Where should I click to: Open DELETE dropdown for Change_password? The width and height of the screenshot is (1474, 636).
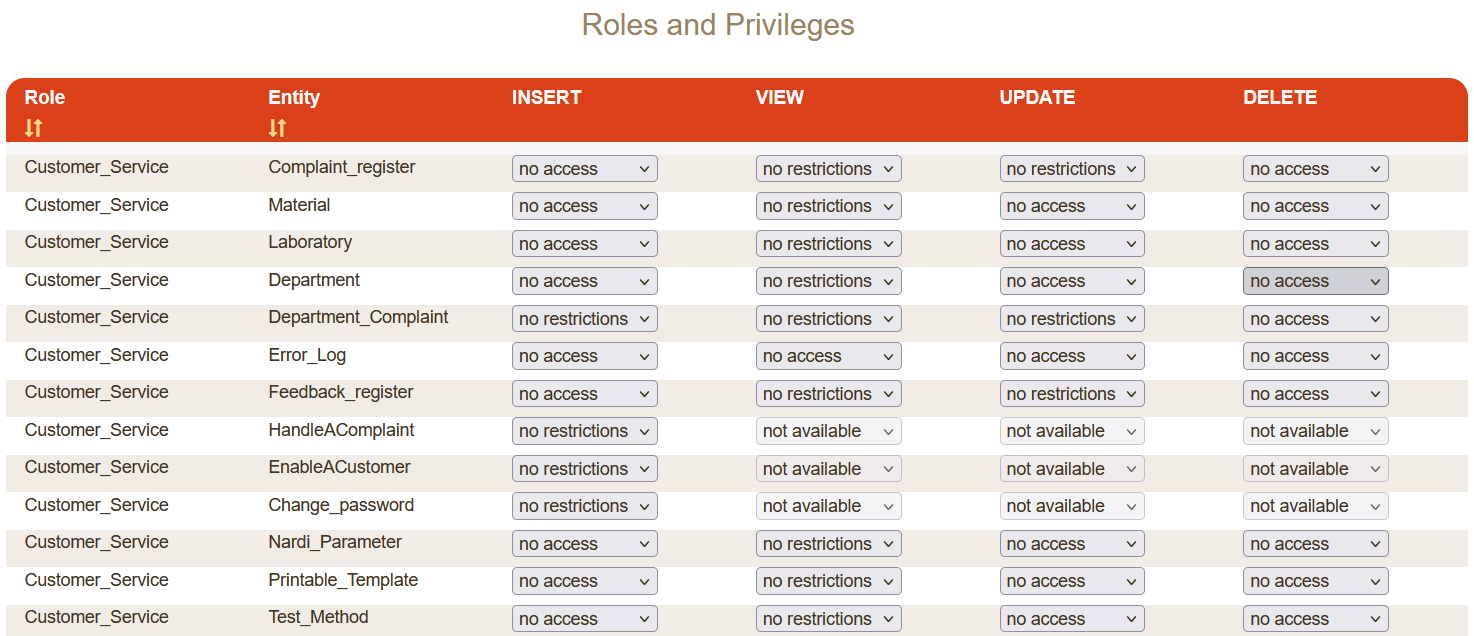pyautogui.click(x=1316, y=506)
